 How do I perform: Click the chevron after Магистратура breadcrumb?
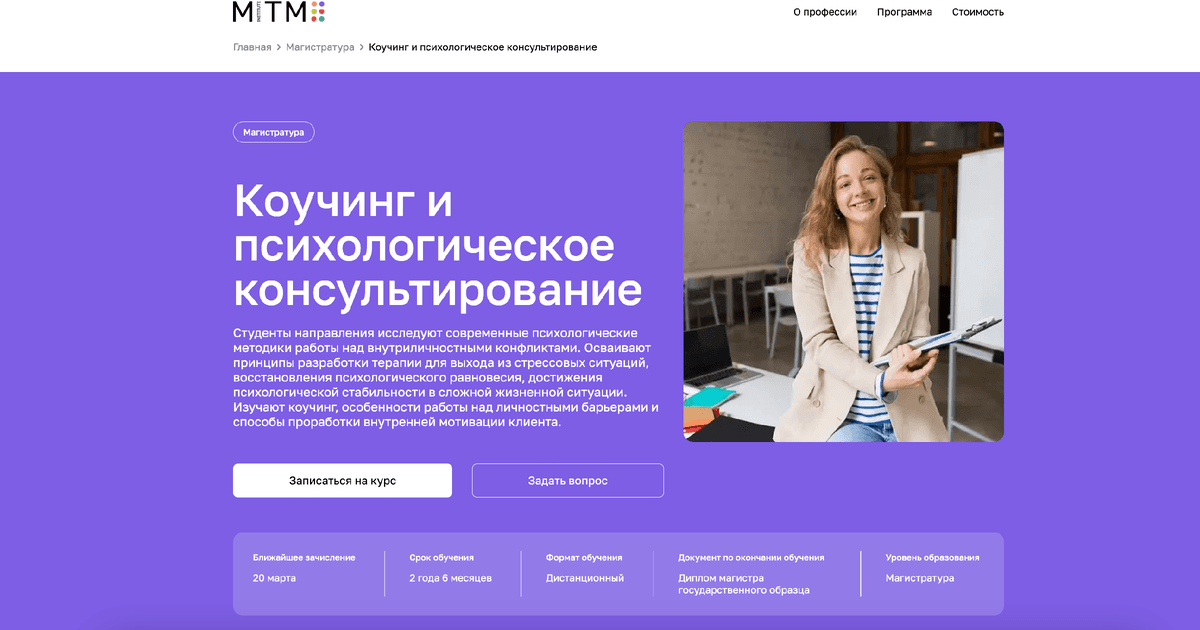(362, 47)
